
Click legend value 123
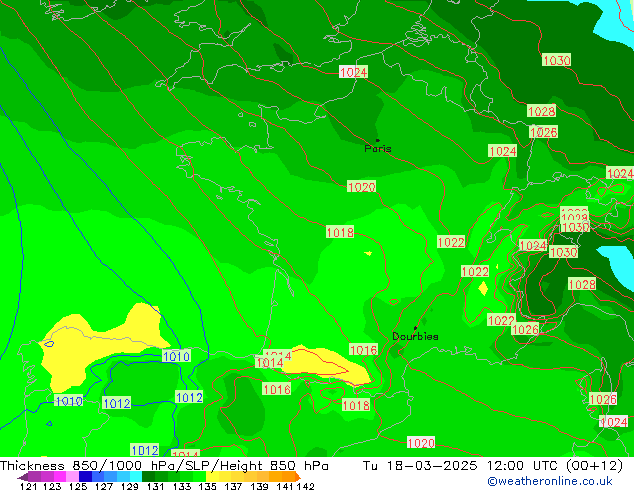click(52, 486)
